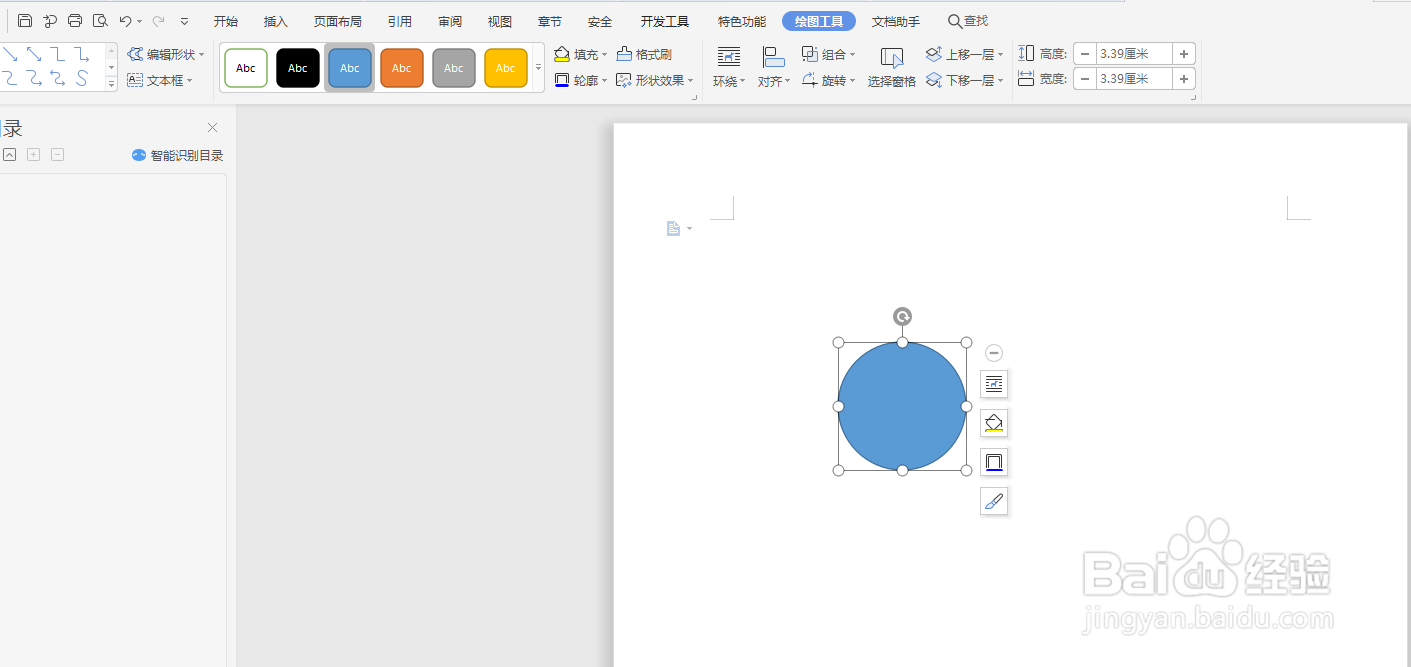This screenshot has width=1411, height=667.
Task: Increase shape height with the plus stepper
Action: click(1184, 53)
